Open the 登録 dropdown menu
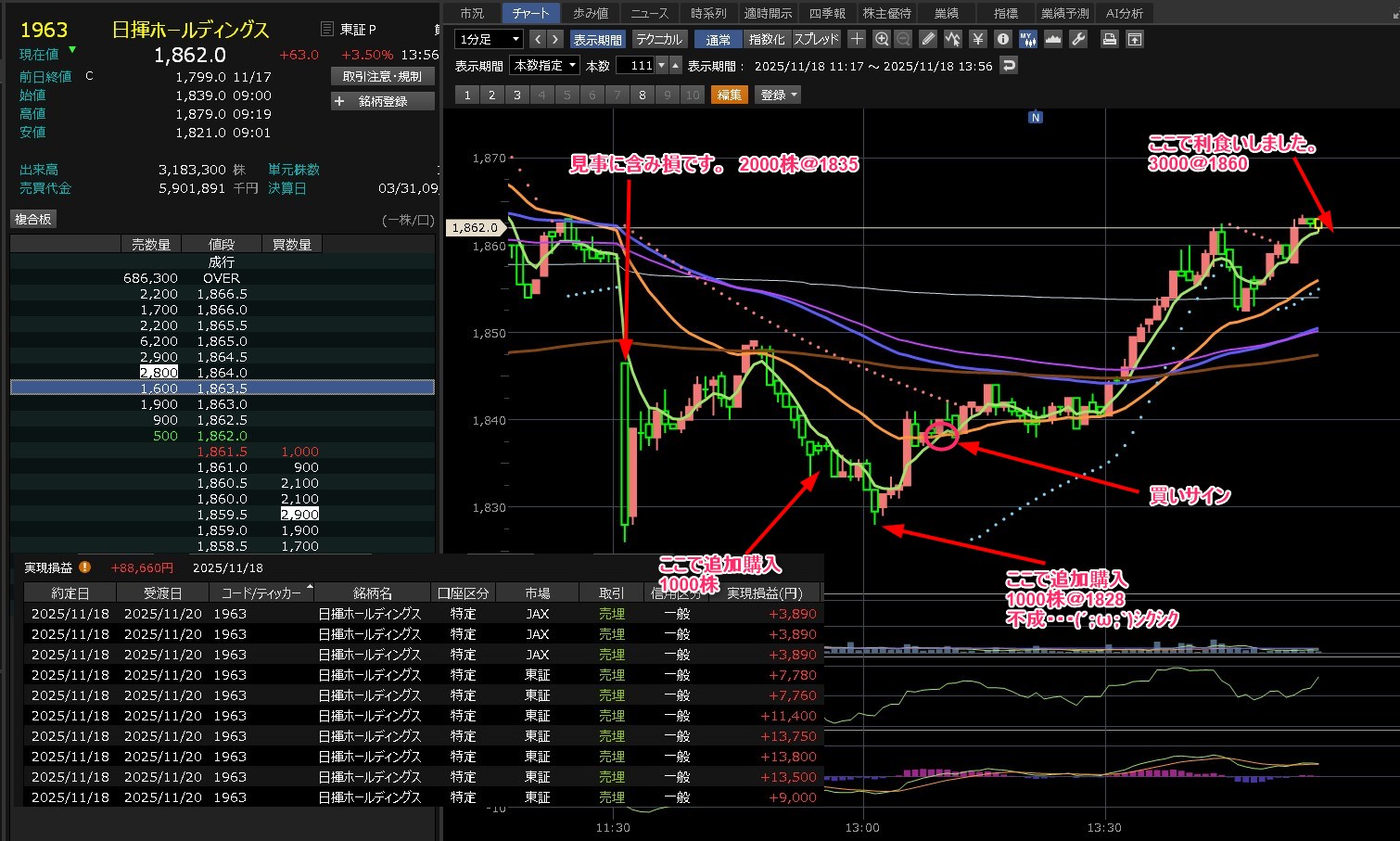This screenshot has width=1400, height=841. 779,95
